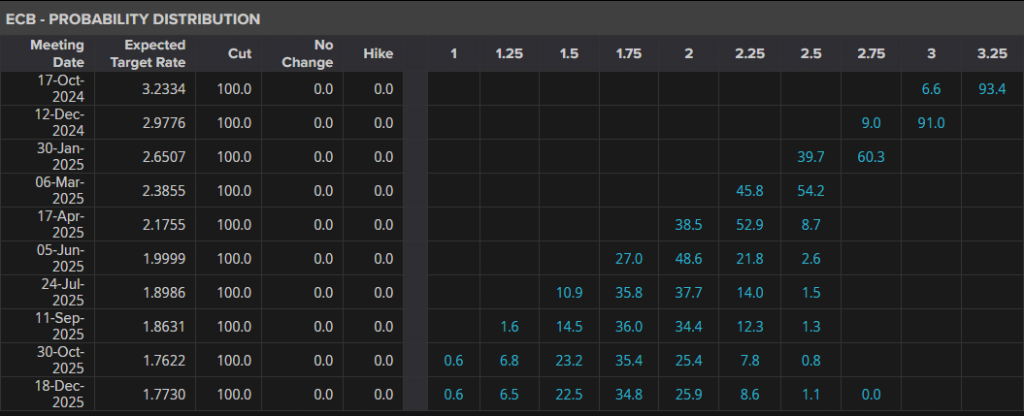Select the 30-Oct-2025 meeting date cell
1024x416 pixels.
coord(48,360)
